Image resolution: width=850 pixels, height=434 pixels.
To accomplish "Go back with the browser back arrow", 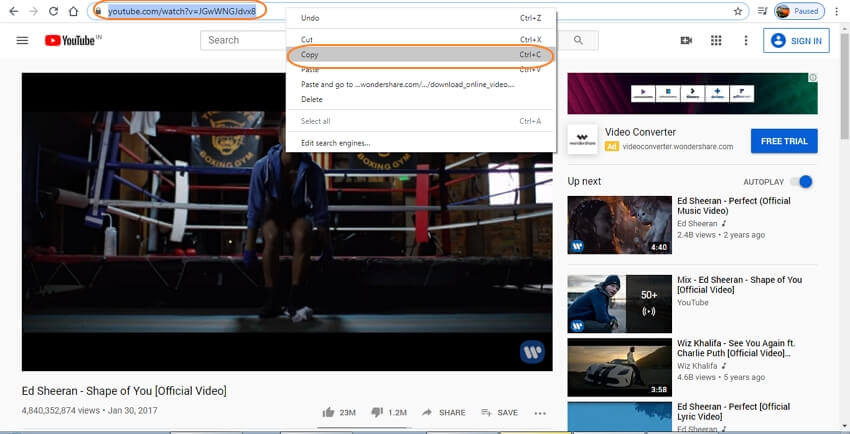I will (14, 11).
